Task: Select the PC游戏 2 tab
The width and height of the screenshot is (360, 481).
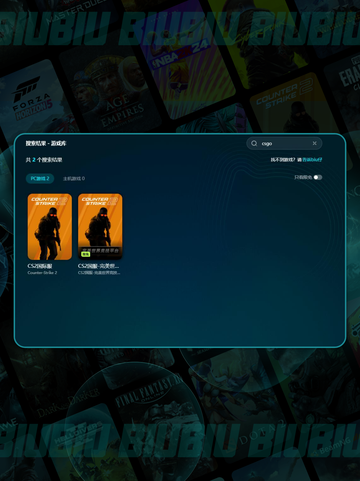Action: [40, 179]
